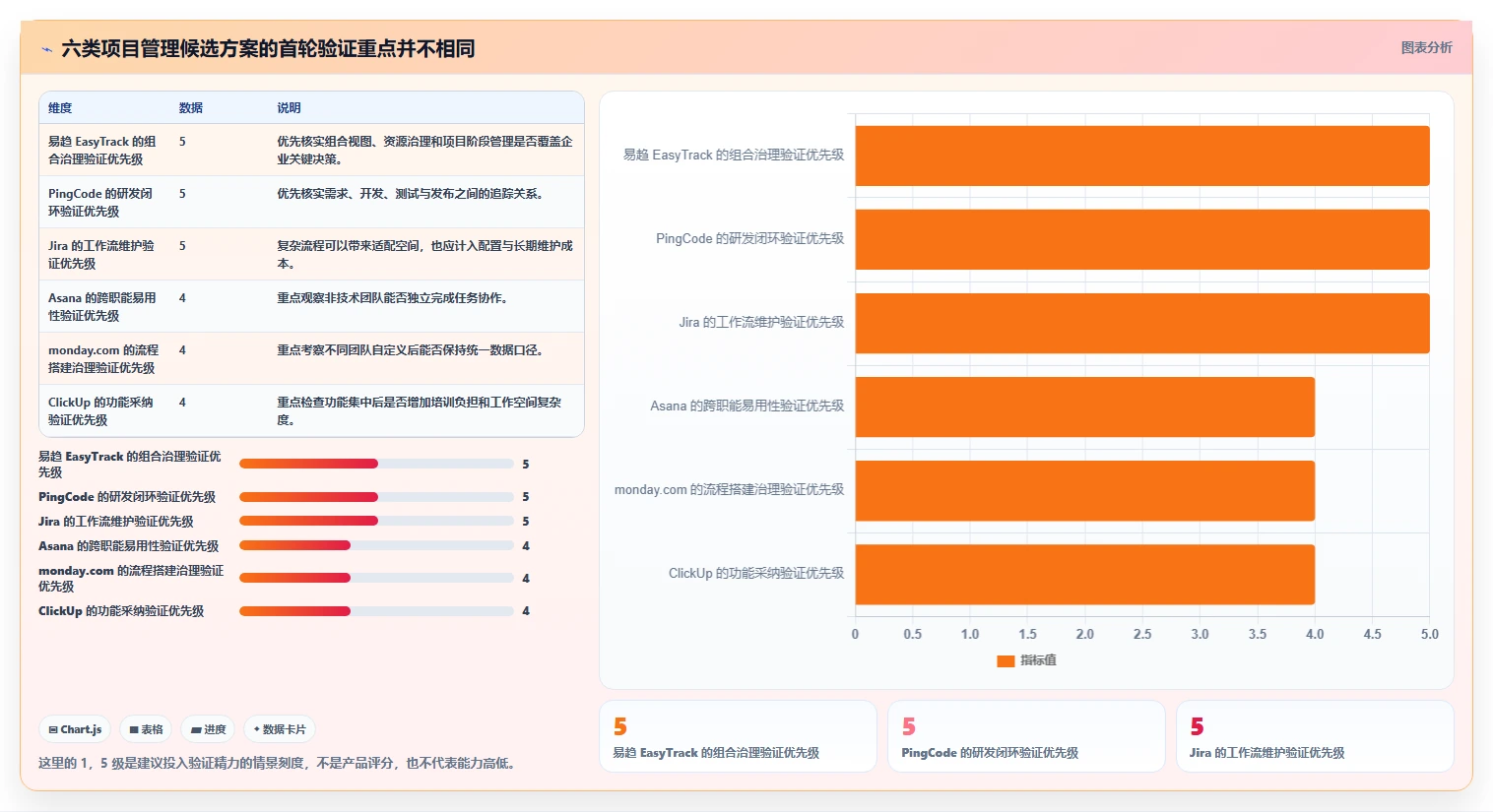Click table cell Asana 的跨职能易用性验证优先级
Screen dimensions: 1493x812
pos(103,306)
